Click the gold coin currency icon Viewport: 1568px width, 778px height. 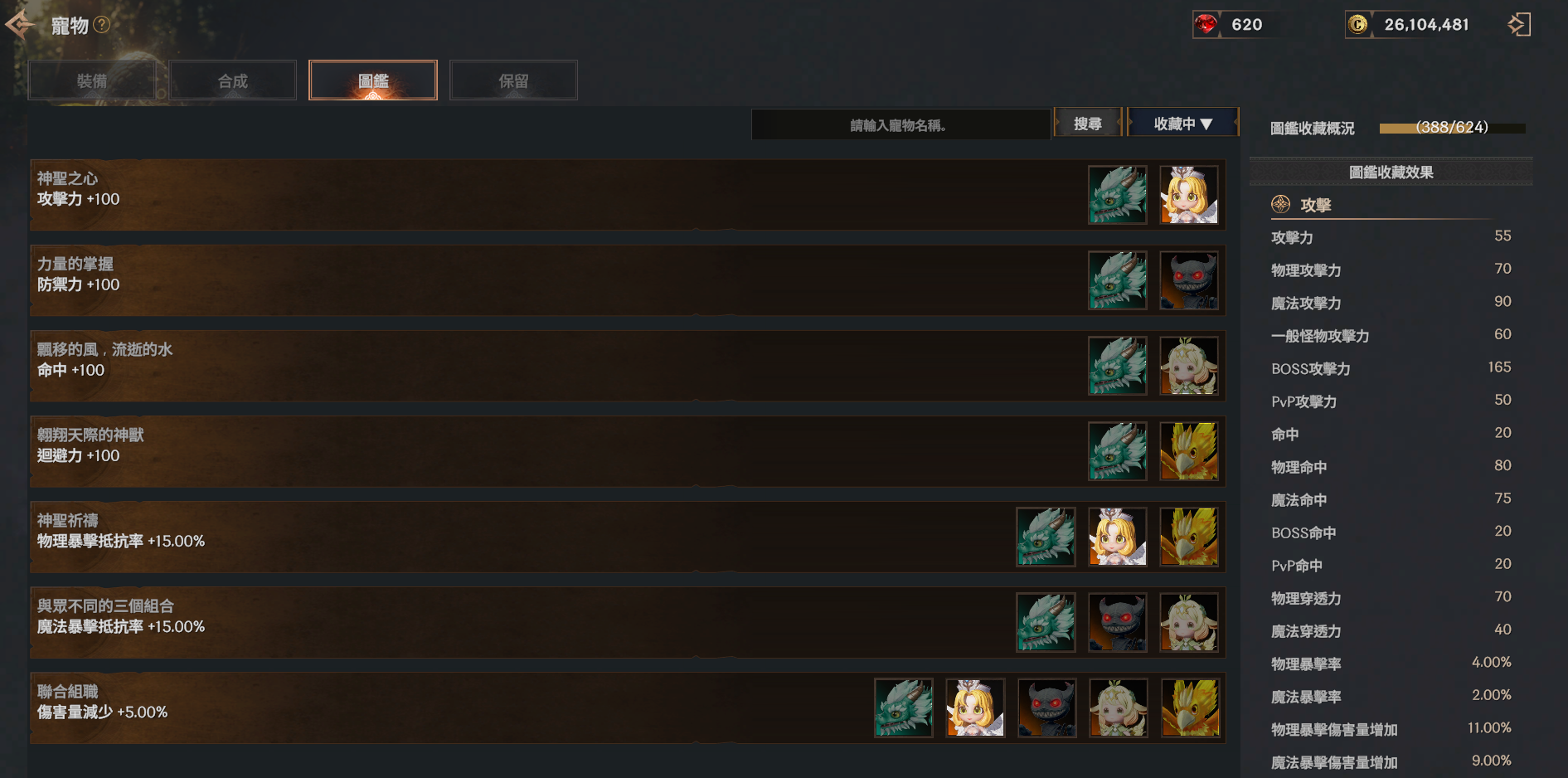pos(1357,25)
